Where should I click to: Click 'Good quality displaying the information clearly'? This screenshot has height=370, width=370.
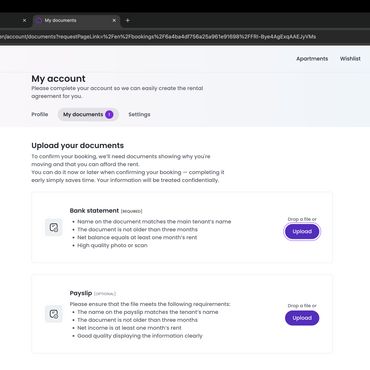click(x=140, y=336)
